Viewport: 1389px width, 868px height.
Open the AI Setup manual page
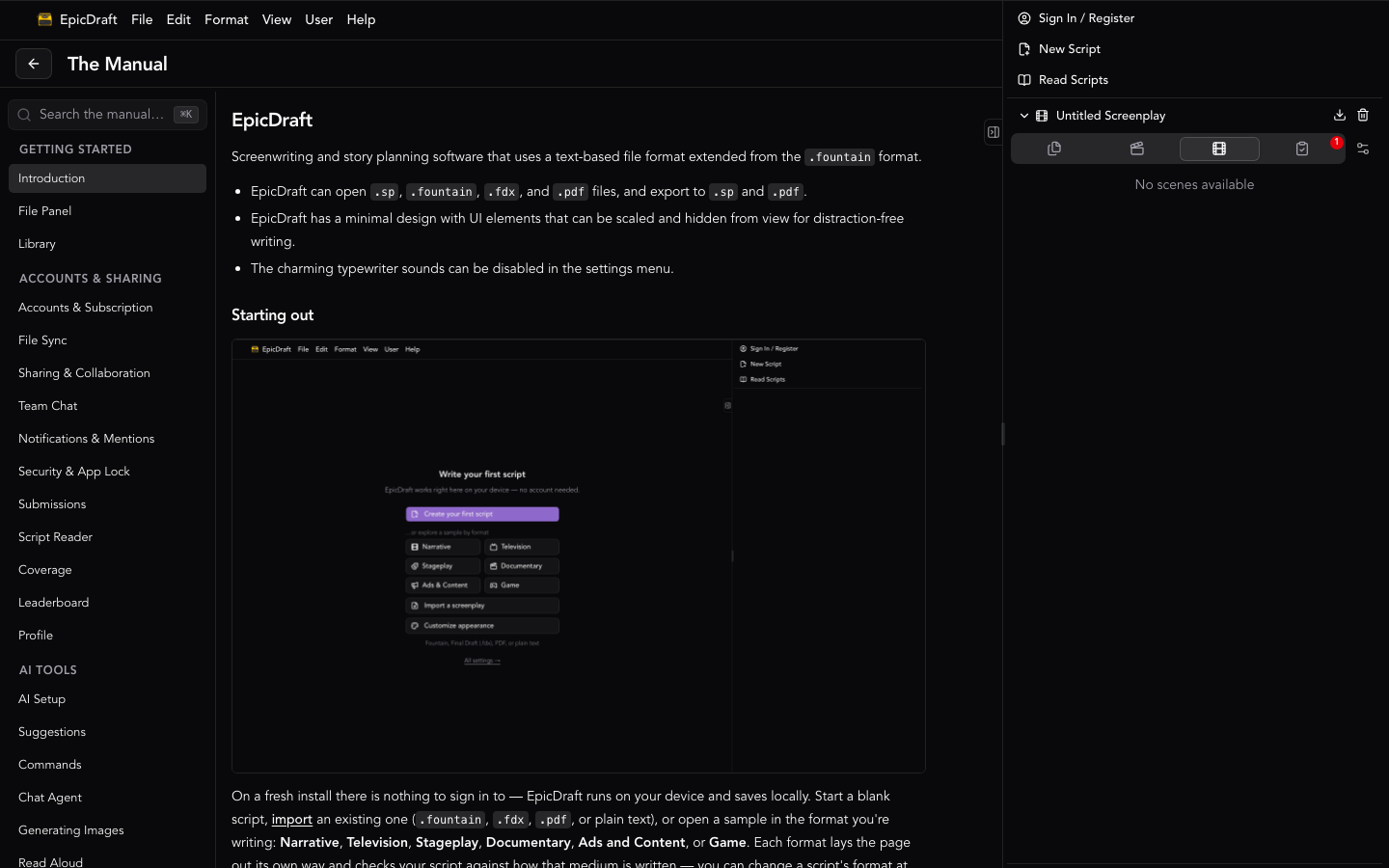point(107,699)
